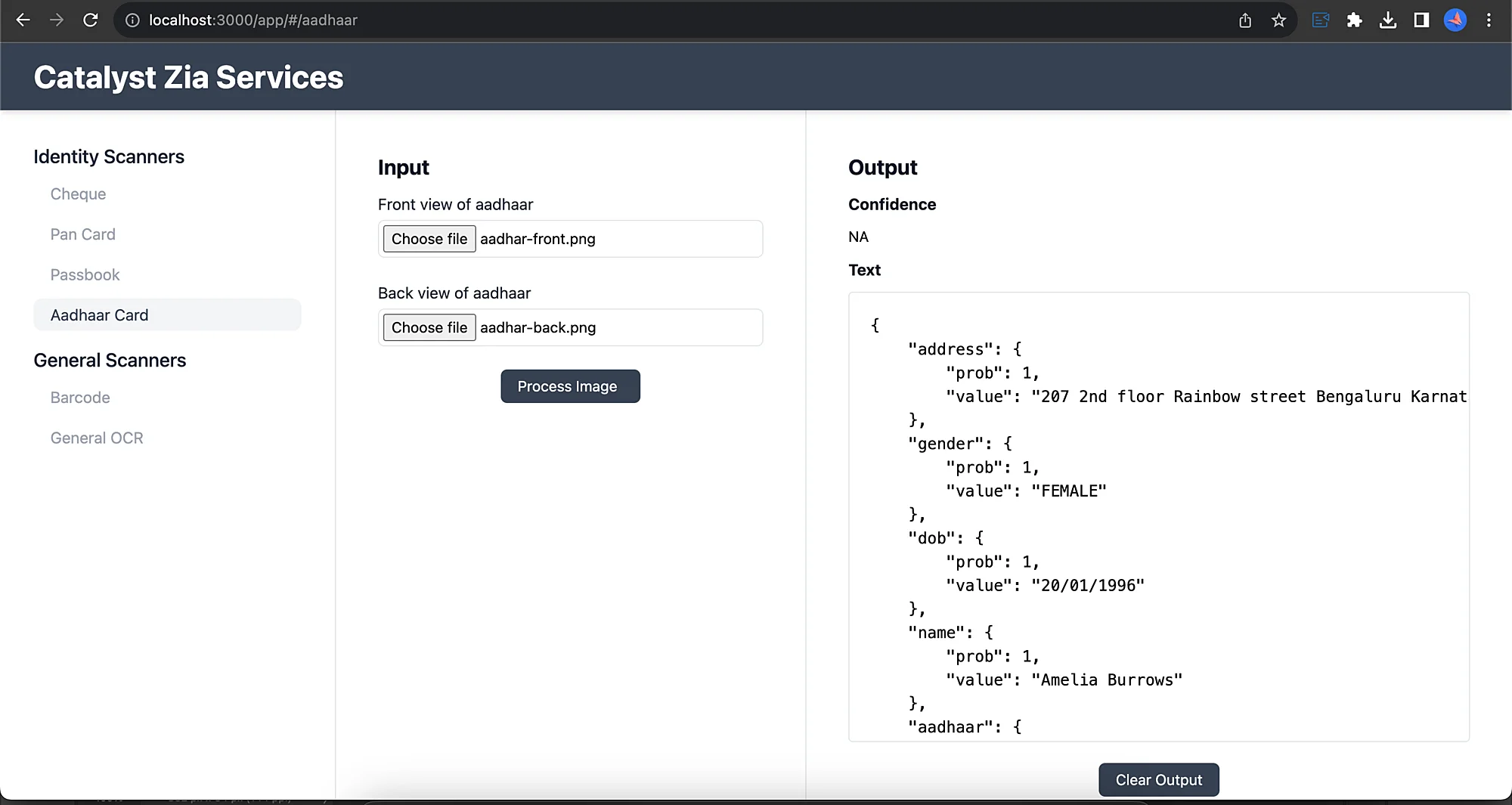1512x805 pixels.
Task: Click the Text label above the output box
Action: tap(864, 270)
